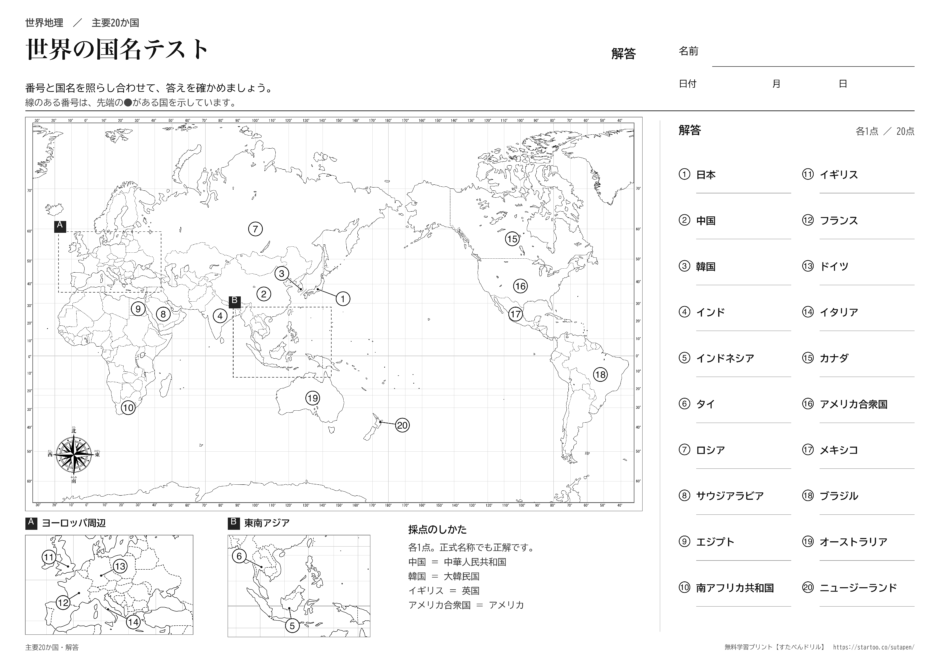Click the answer カナダ

click(x=834, y=359)
